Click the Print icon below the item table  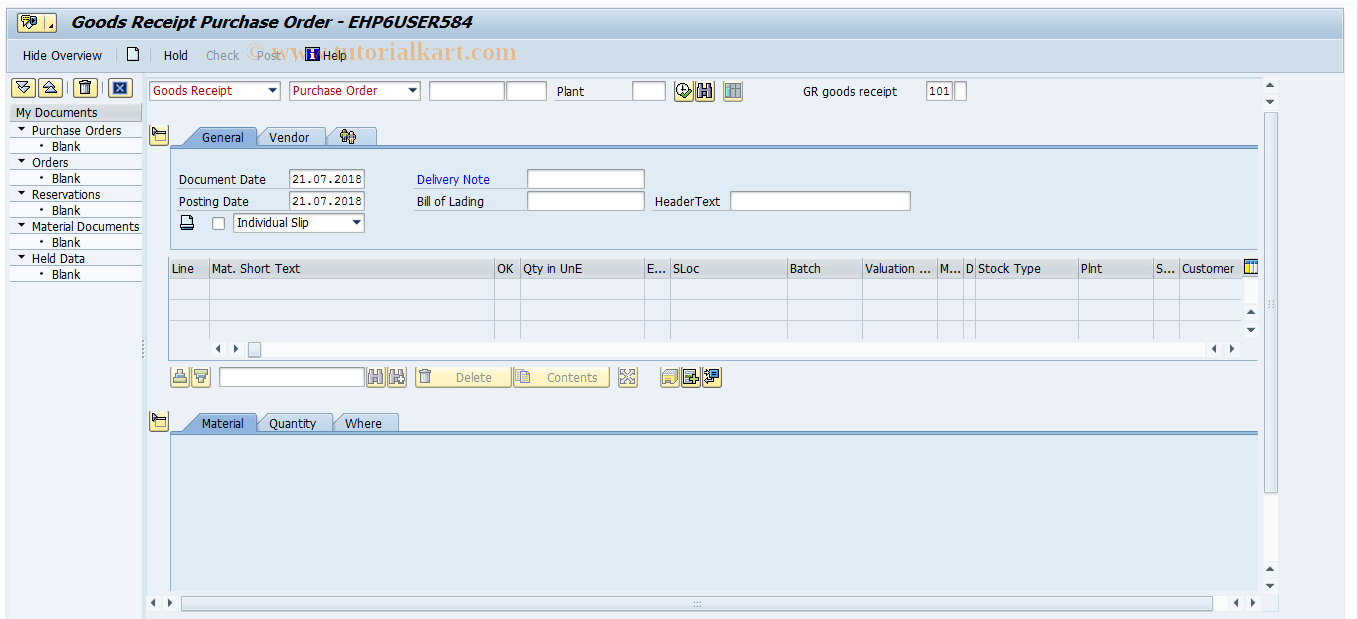point(180,377)
